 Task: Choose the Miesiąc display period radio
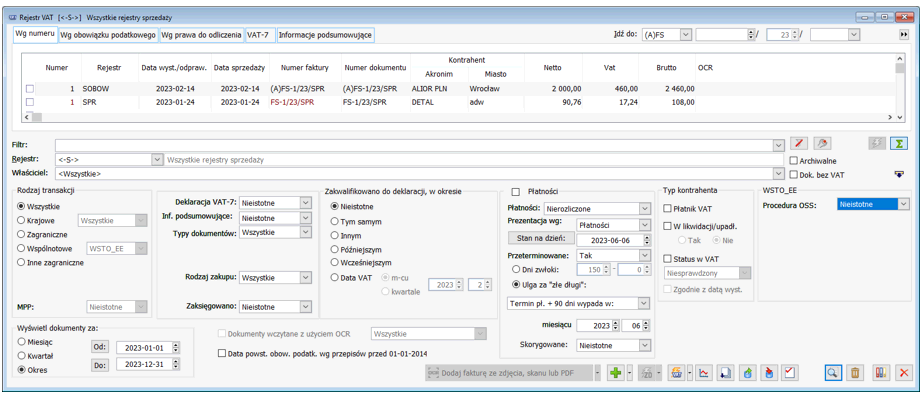pos(22,342)
